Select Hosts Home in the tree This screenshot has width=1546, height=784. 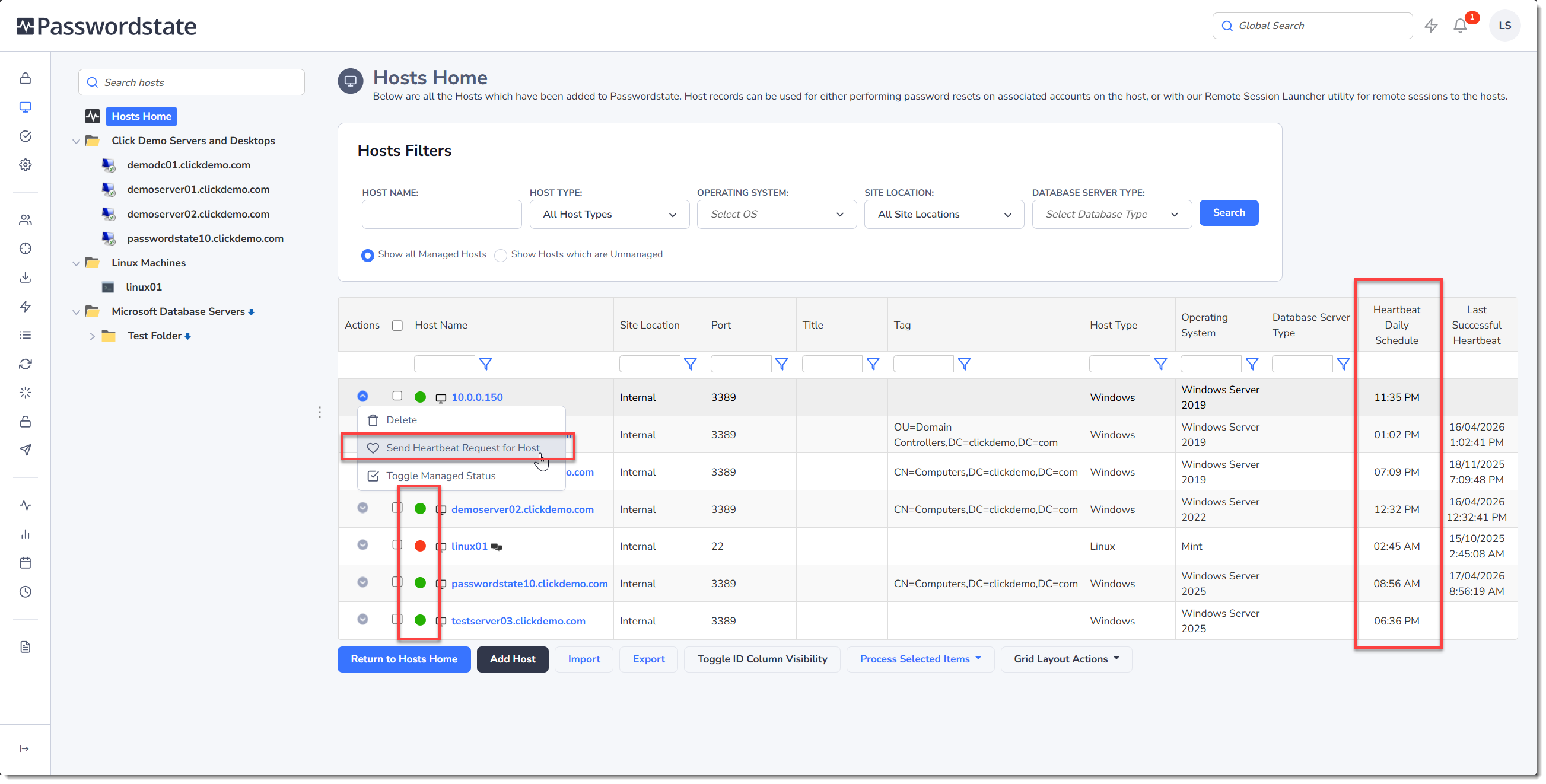(141, 116)
